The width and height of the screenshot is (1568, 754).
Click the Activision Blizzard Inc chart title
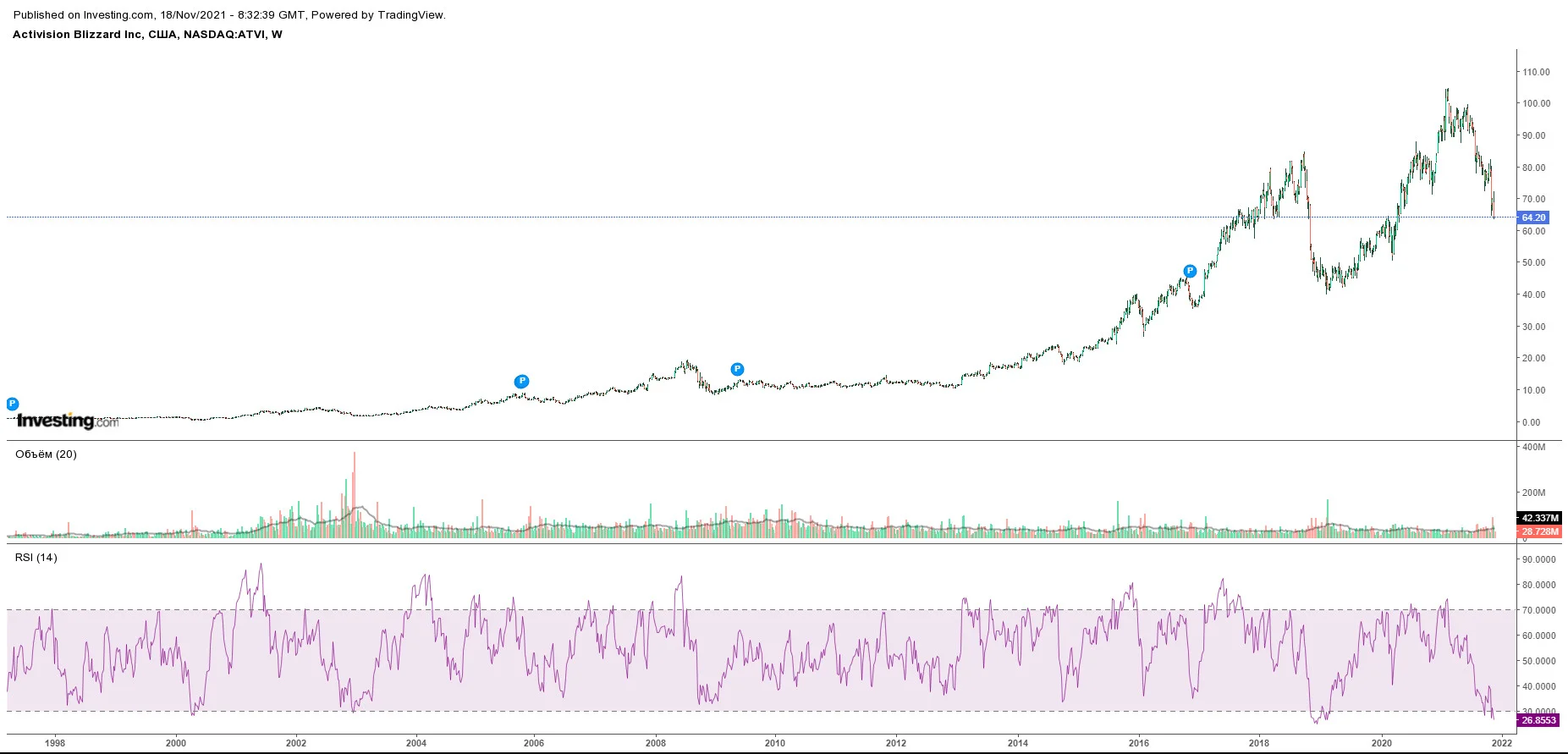tap(147, 35)
